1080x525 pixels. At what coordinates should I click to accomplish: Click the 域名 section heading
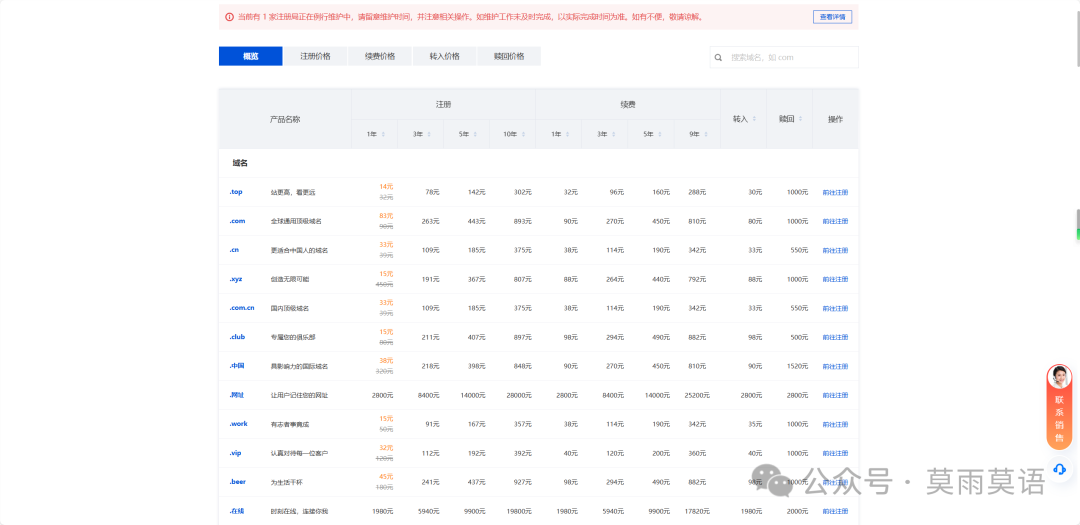(x=240, y=163)
